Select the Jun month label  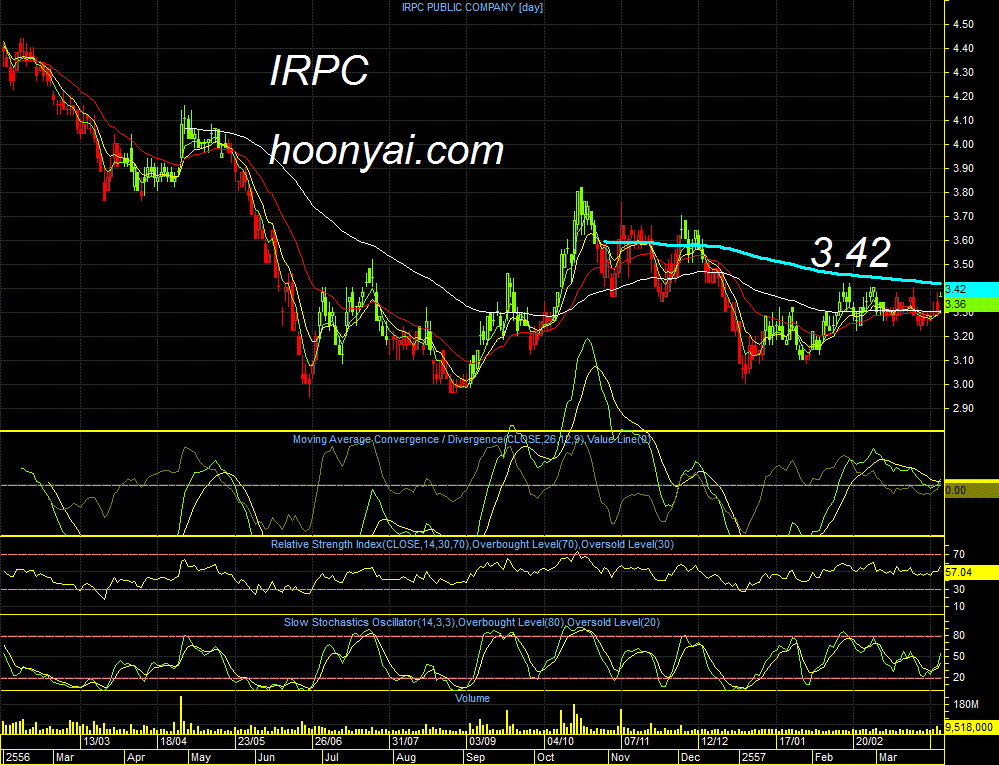[x=267, y=757]
